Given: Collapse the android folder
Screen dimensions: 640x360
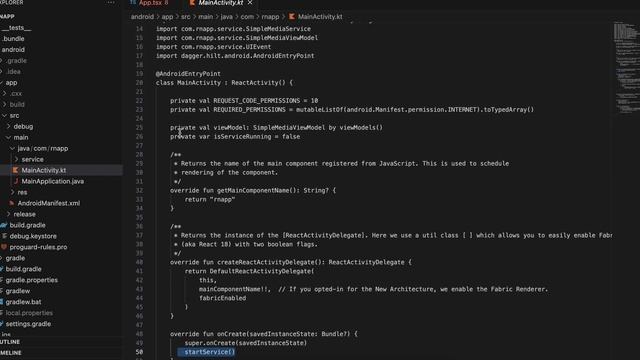Looking at the screenshot, I should (x=13, y=50).
